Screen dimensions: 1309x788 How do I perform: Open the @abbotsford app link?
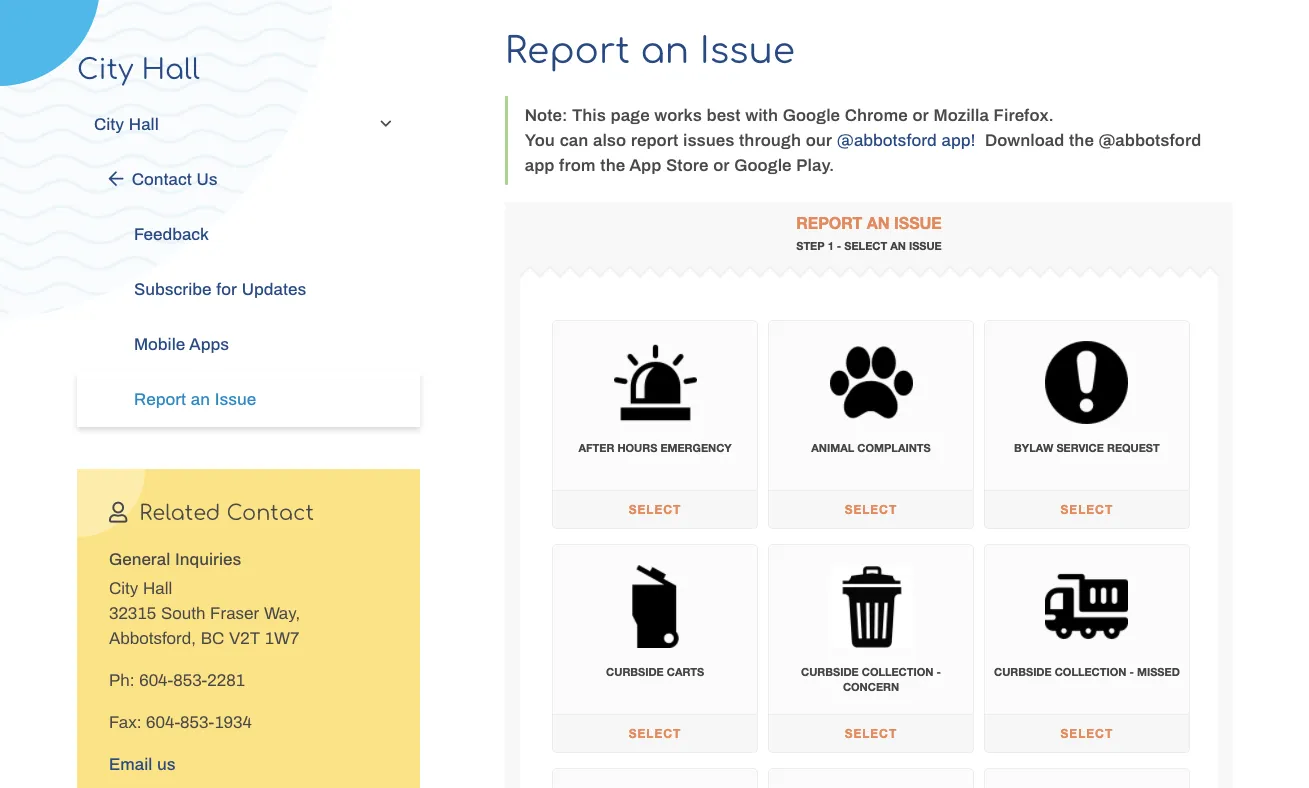coord(906,140)
